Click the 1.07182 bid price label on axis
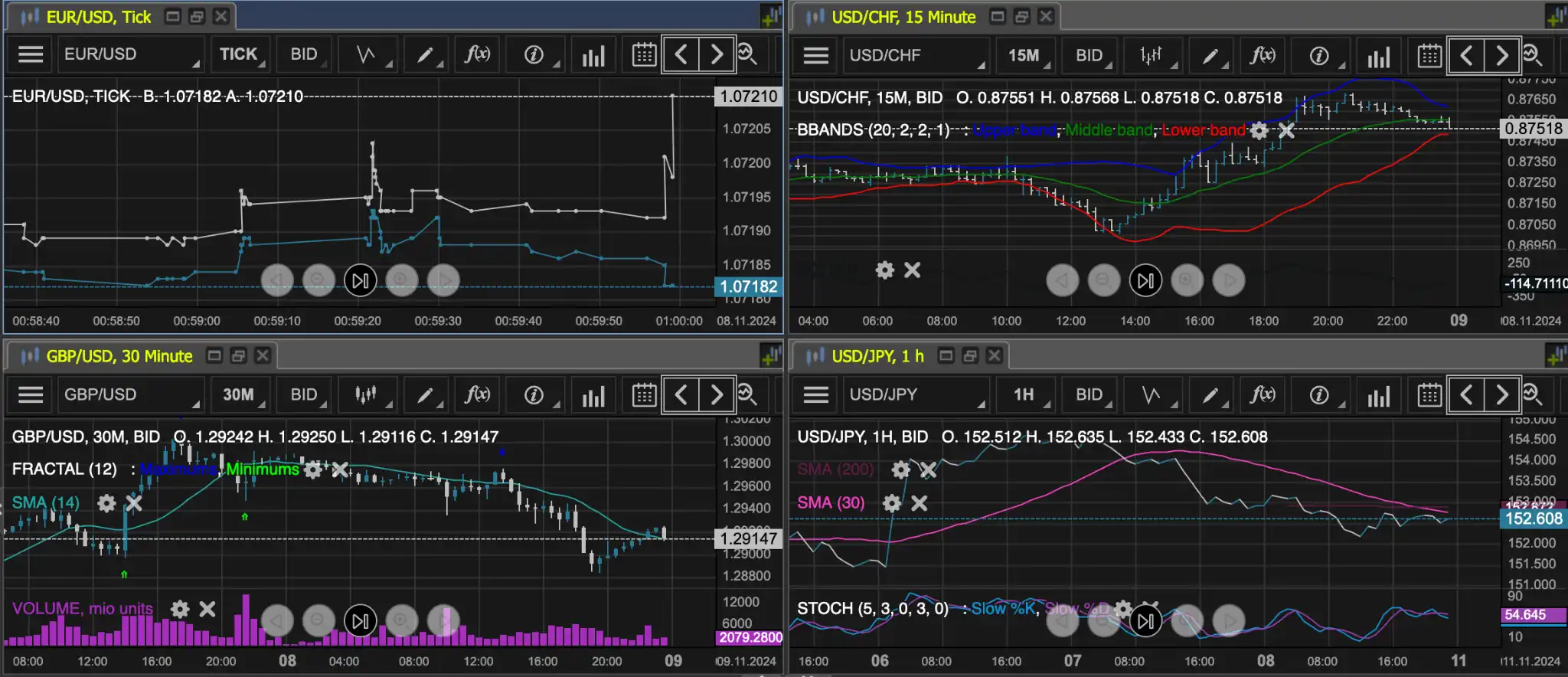The width and height of the screenshot is (1568, 677). 749,287
